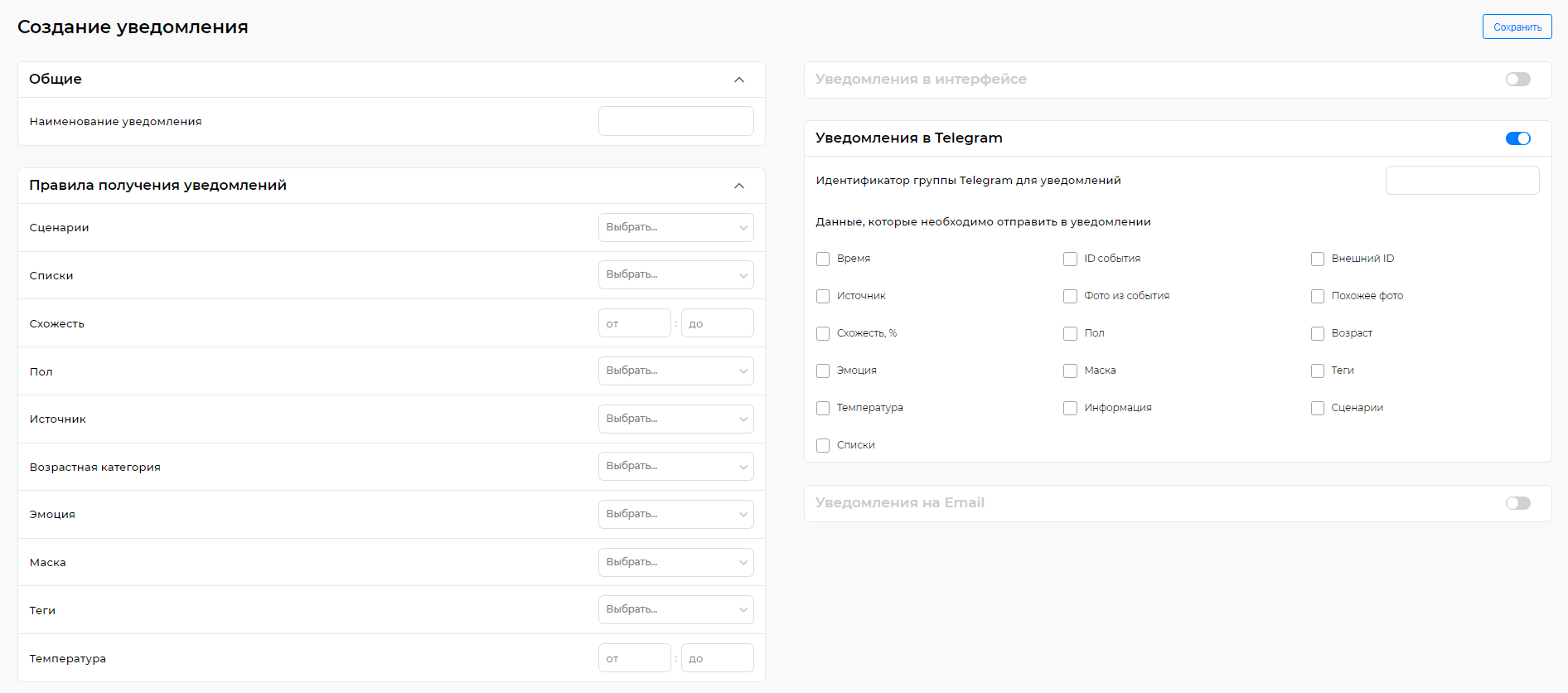Check the Пол checkbox in Telegram data
Viewport: 1568px width, 693px height.
click(1070, 333)
